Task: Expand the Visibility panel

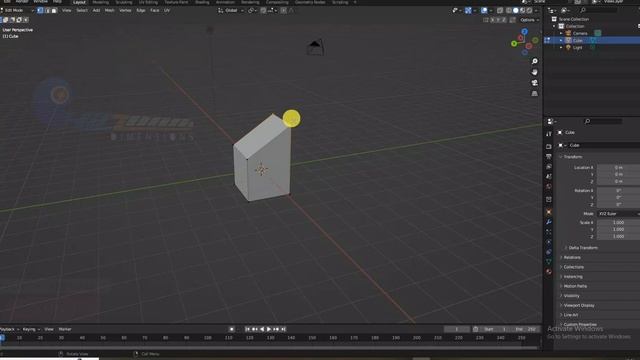Action: (x=569, y=296)
